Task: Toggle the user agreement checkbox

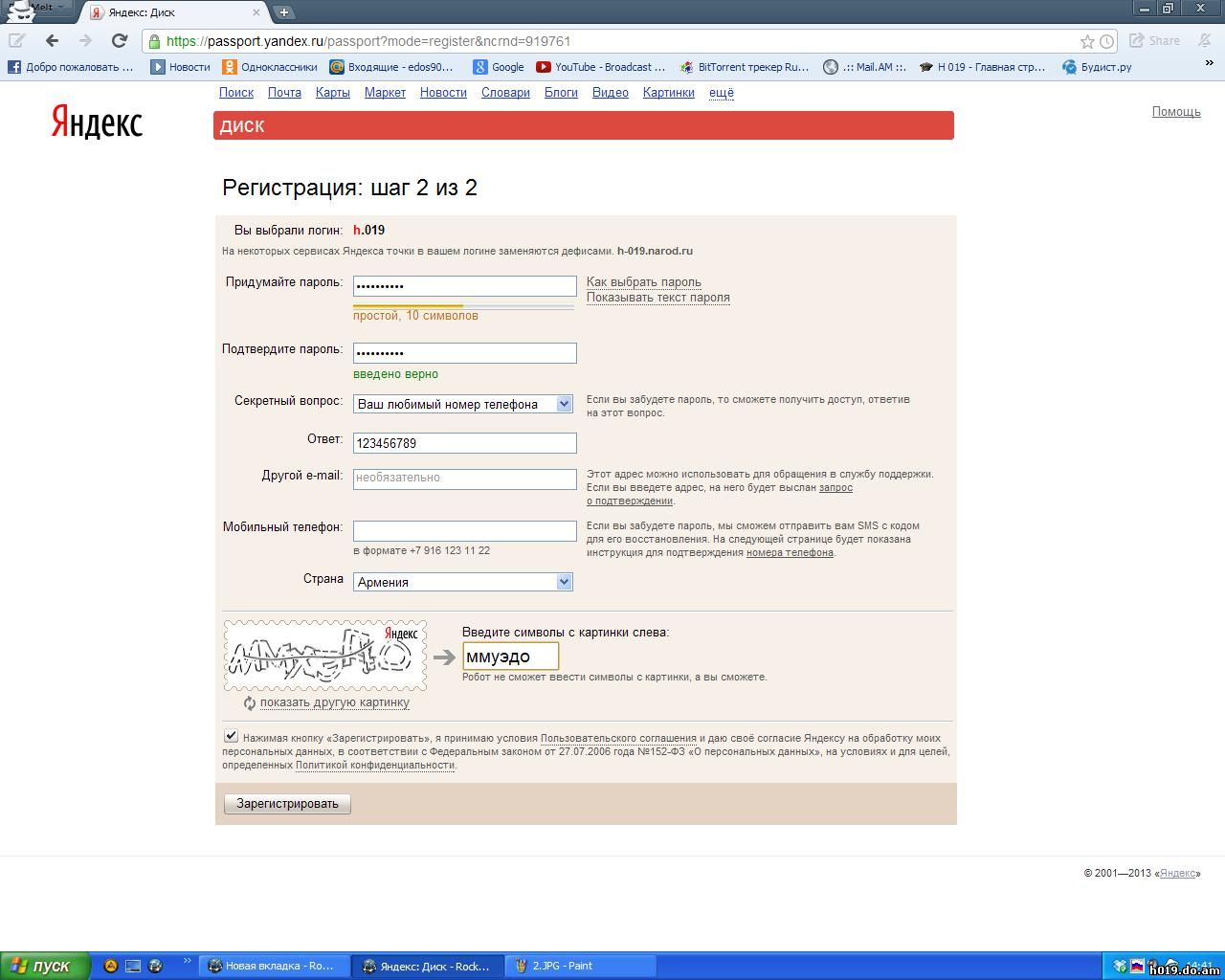Action: point(231,736)
